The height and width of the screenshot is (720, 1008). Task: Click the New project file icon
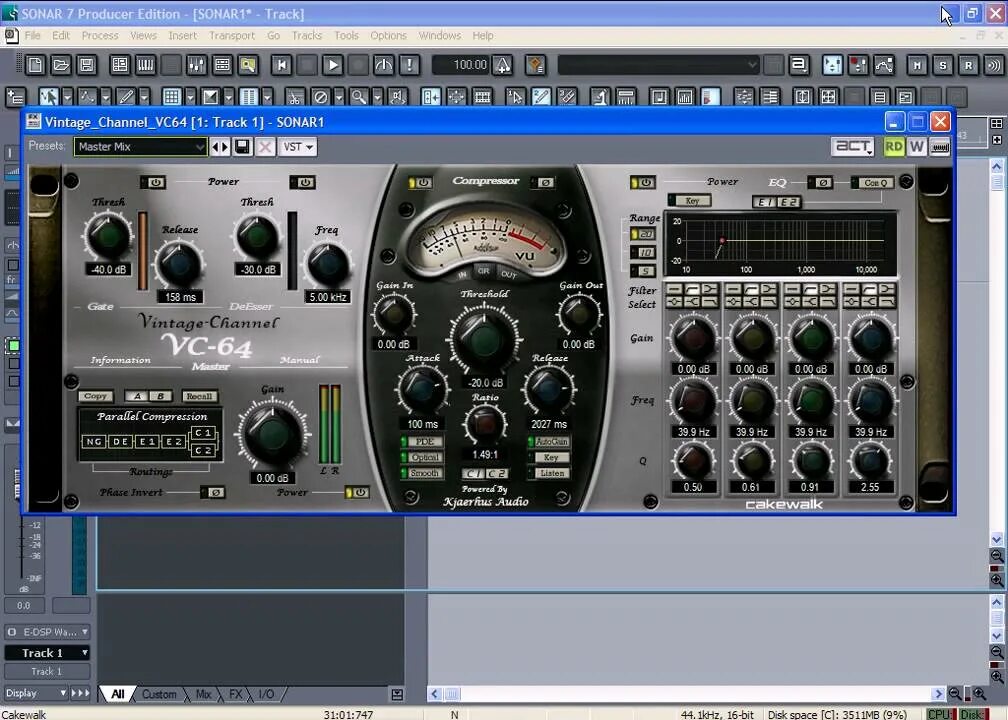[35, 64]
